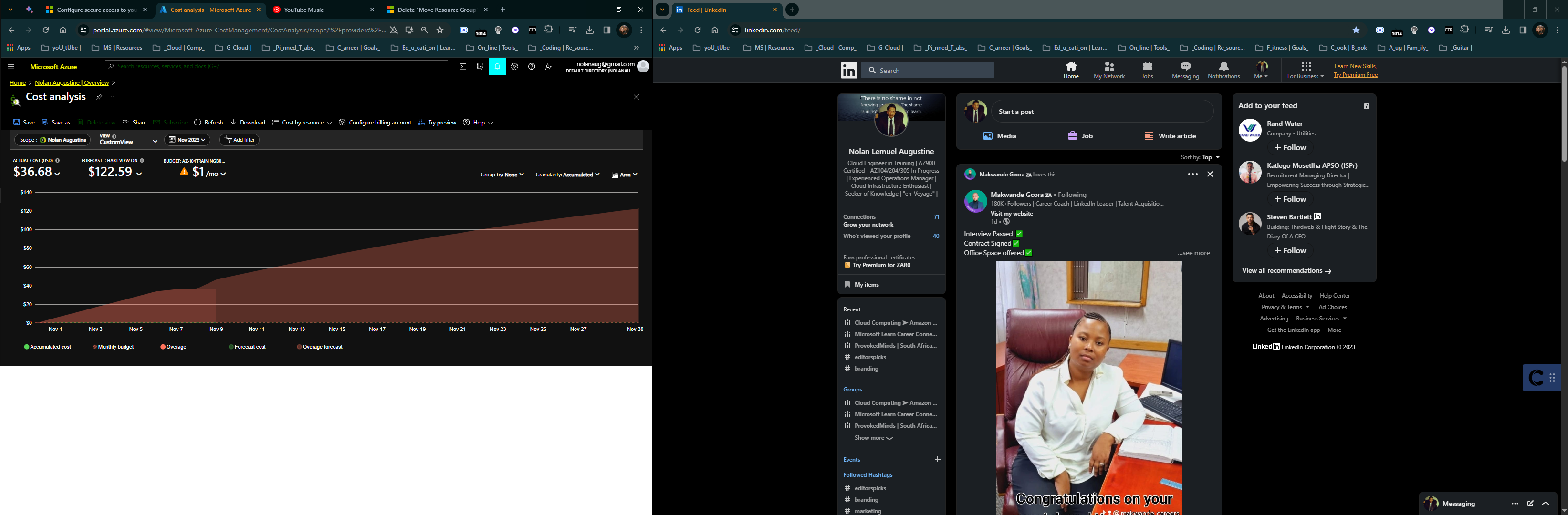Toggle bookmark star on LinkedIn address bar

(x=1356, y=30)
